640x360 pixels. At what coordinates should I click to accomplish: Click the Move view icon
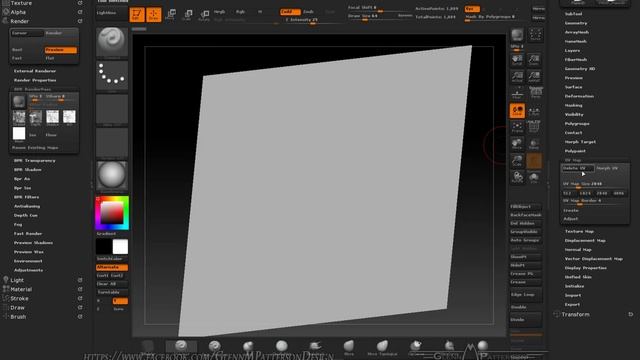click(517, 144)
